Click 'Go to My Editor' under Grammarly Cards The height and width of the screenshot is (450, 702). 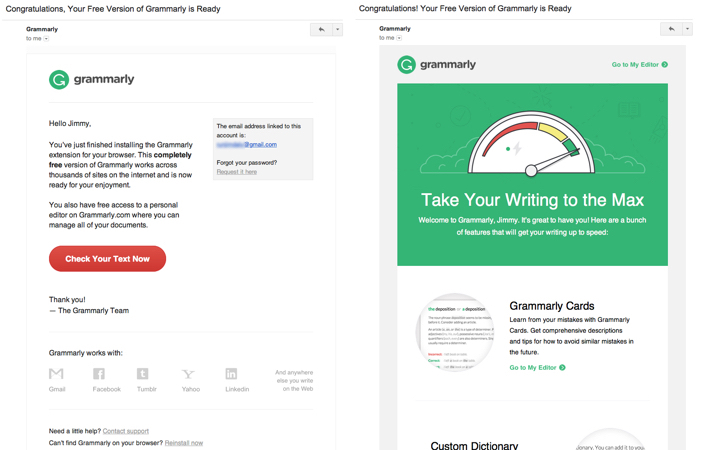coord(537,368)
